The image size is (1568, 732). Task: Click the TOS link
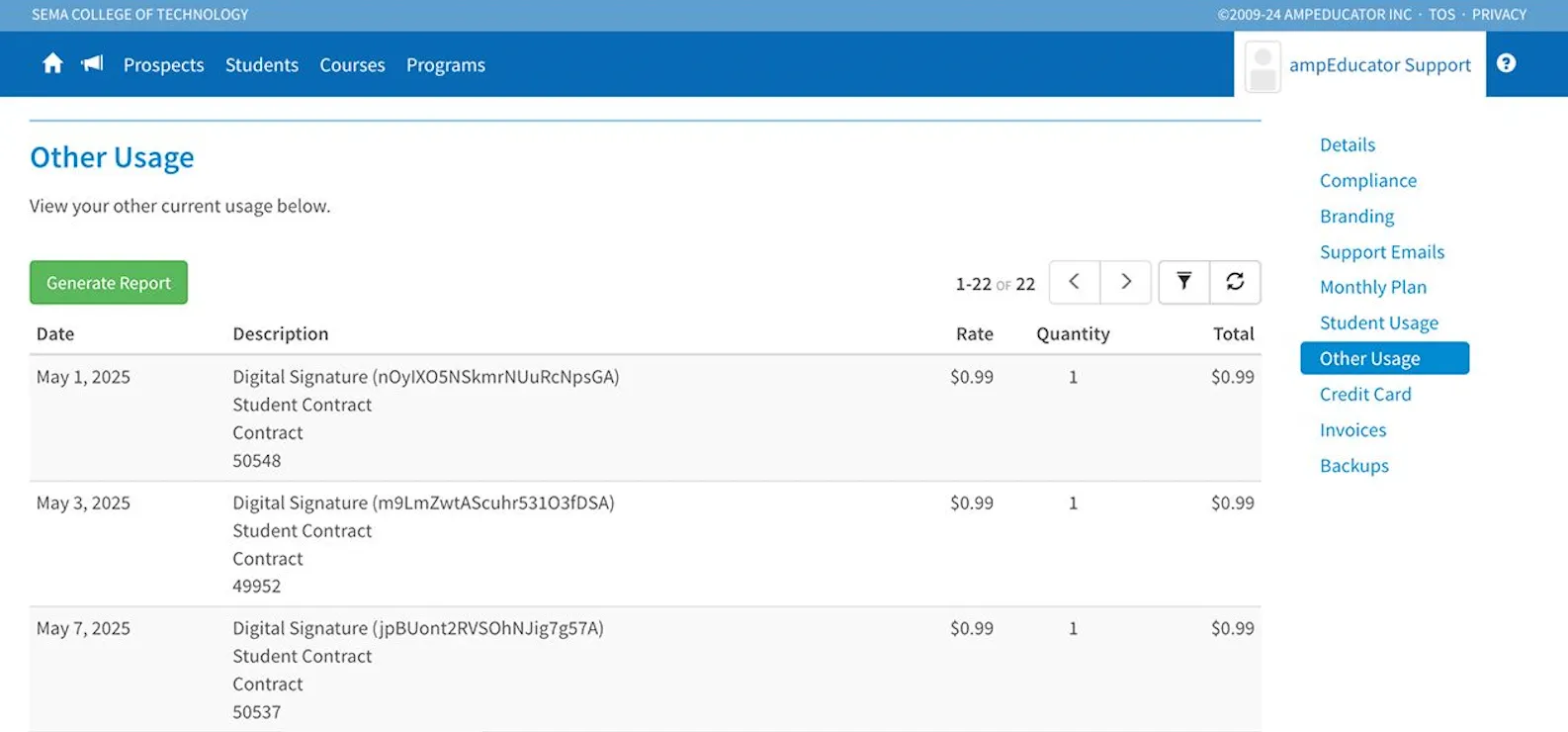pyautogui.click(x=1441, y=15)
